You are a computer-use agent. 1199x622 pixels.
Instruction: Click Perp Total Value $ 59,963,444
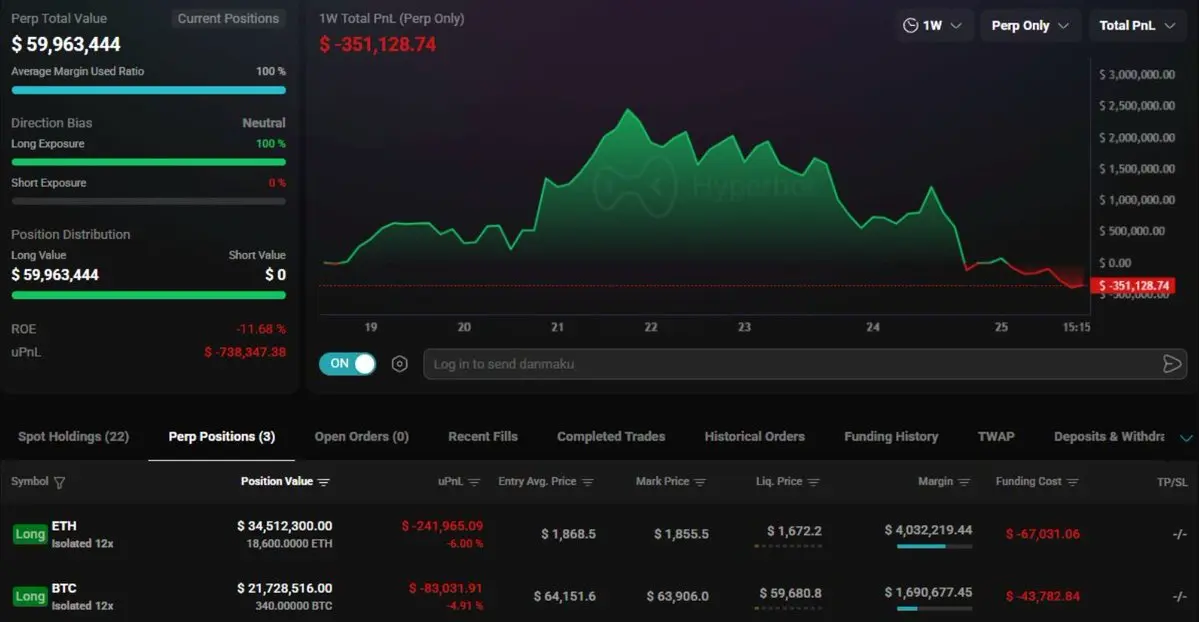coord(66,44)
